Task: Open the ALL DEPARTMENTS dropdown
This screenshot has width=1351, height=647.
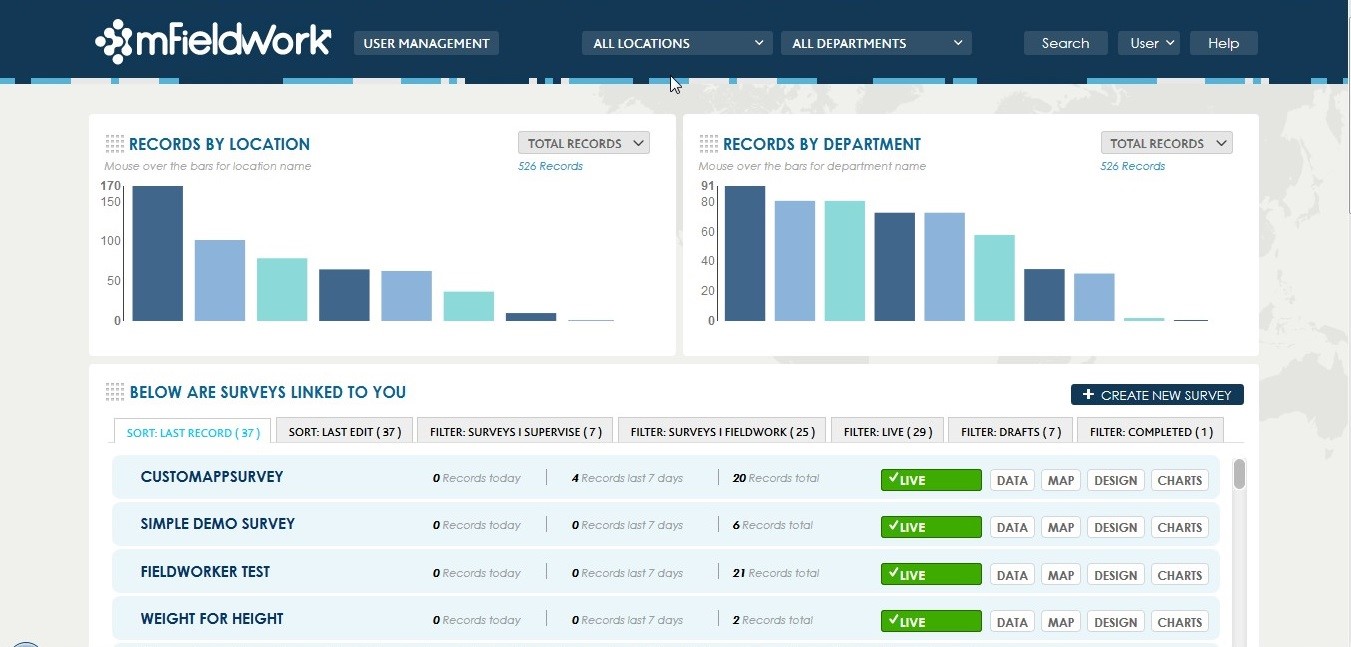Action: coord(875,43)
